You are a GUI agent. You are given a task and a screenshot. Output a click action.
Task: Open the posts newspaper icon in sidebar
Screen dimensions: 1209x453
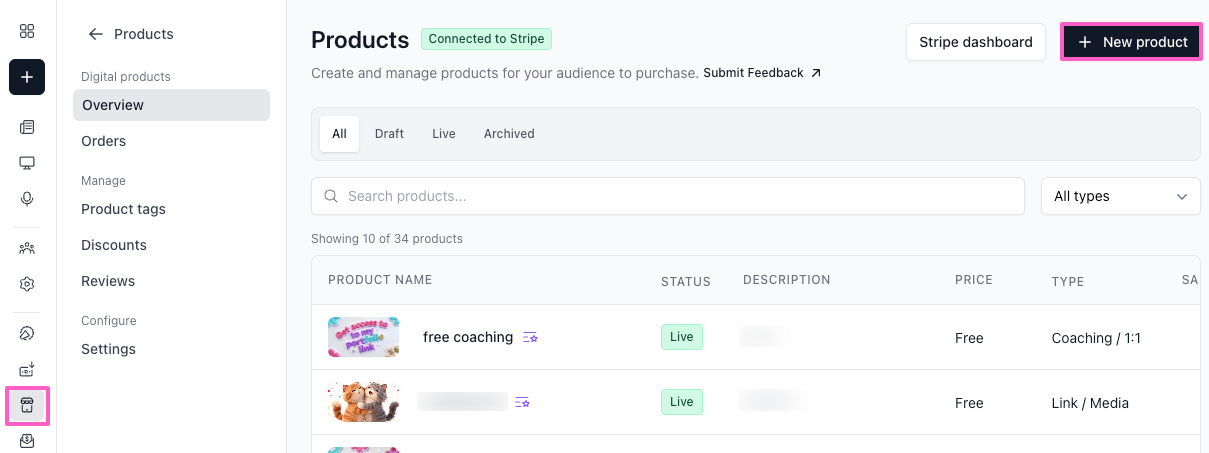point(27,127)
